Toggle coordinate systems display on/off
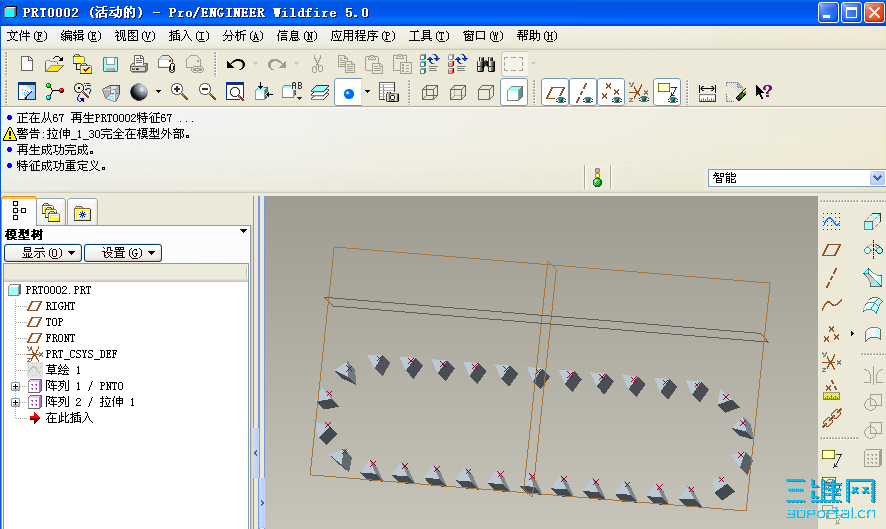 tap(639, 92)
